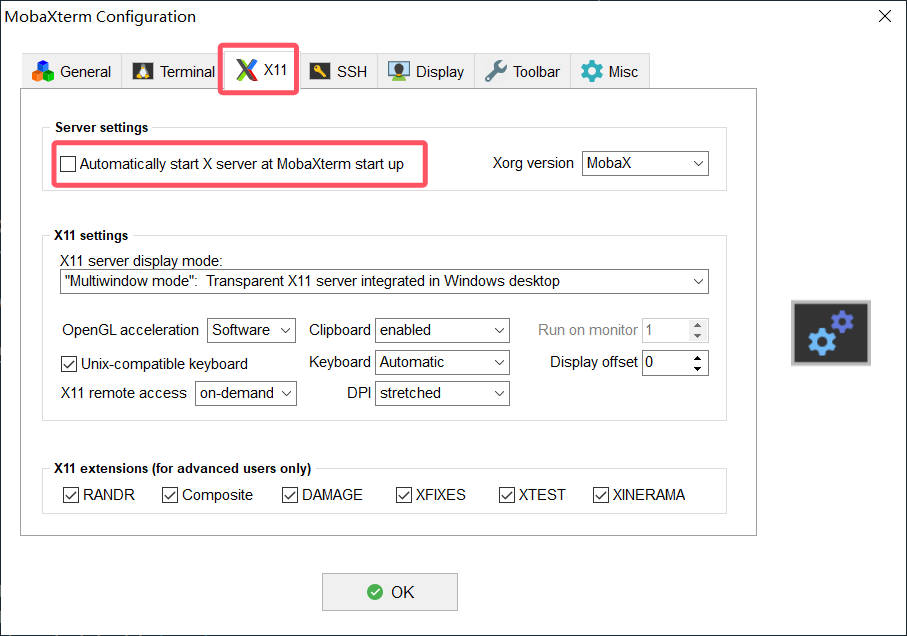
Task: Click the Display monitor icon
Action: [399, 71]
